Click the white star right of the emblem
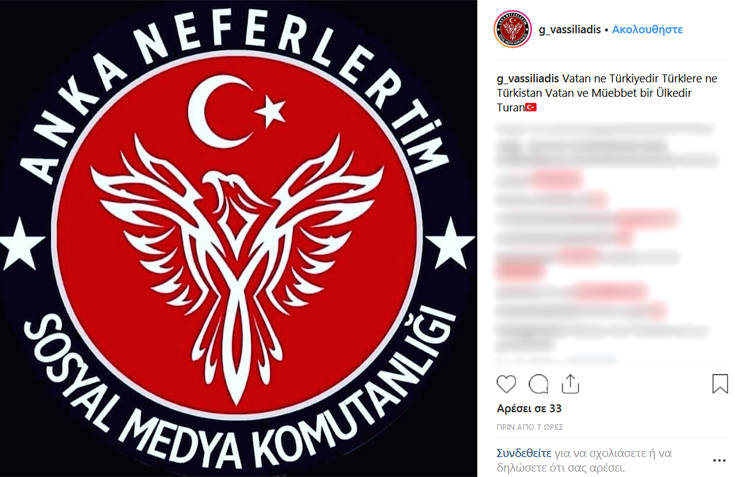735x477 pixels. coord(450,244)
